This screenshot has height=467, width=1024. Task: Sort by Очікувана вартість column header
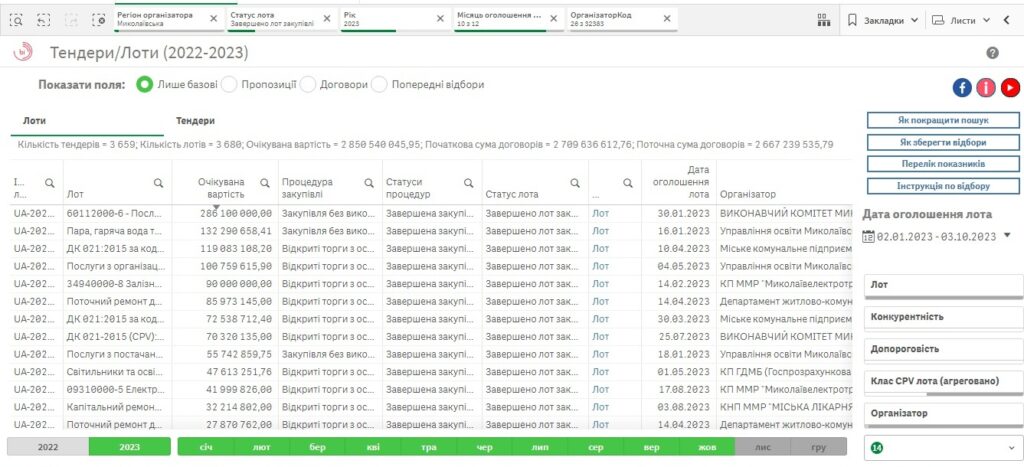(221, 188)
